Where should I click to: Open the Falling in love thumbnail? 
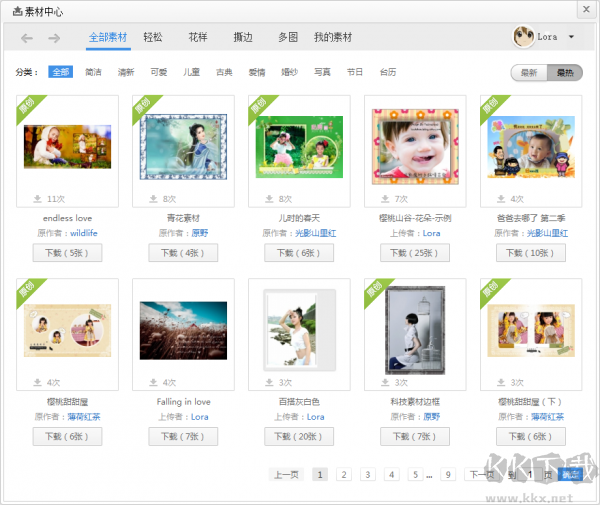click(x=183, y=331)
